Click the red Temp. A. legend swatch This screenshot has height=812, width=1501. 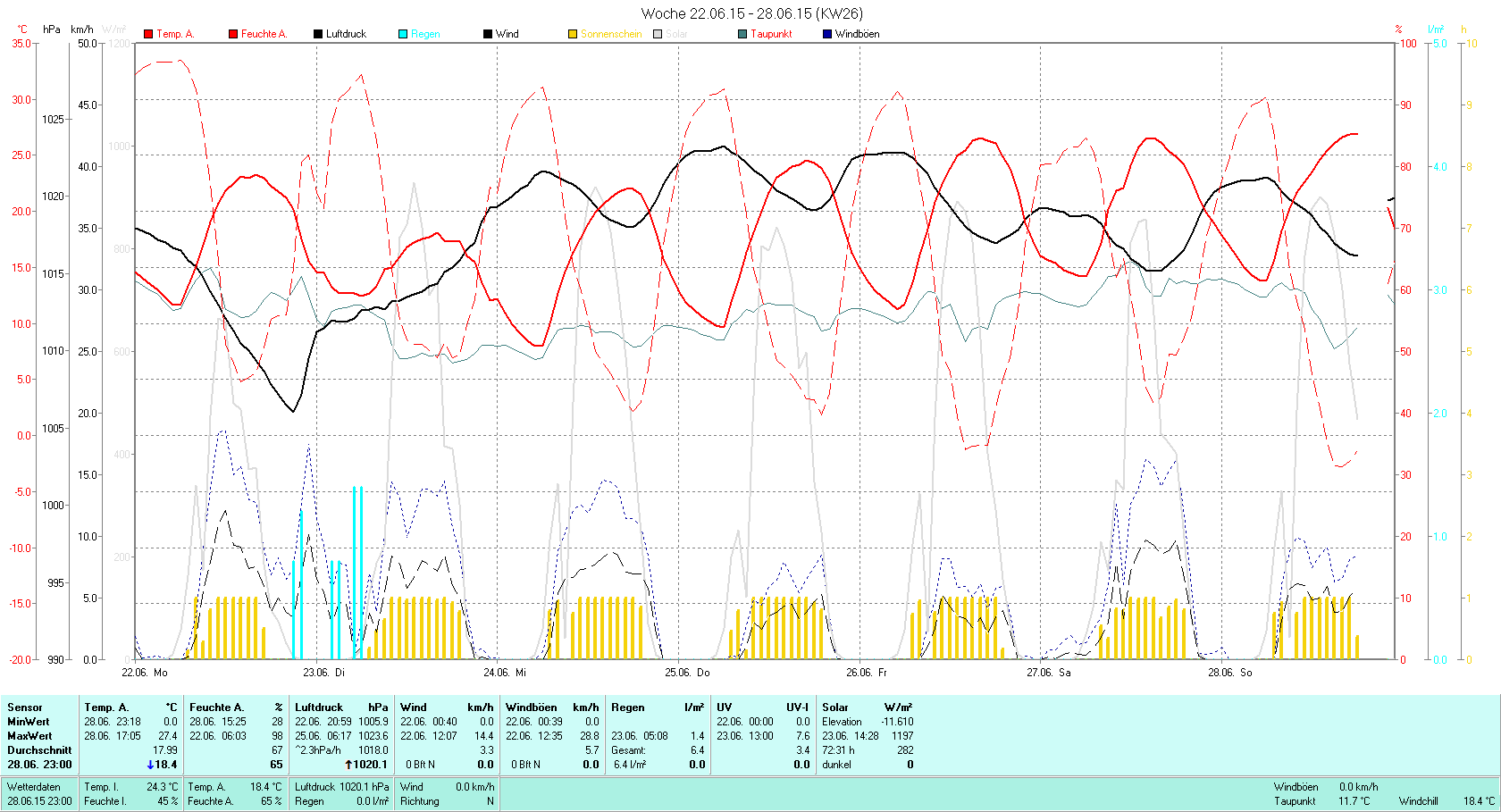pos(148,34)
